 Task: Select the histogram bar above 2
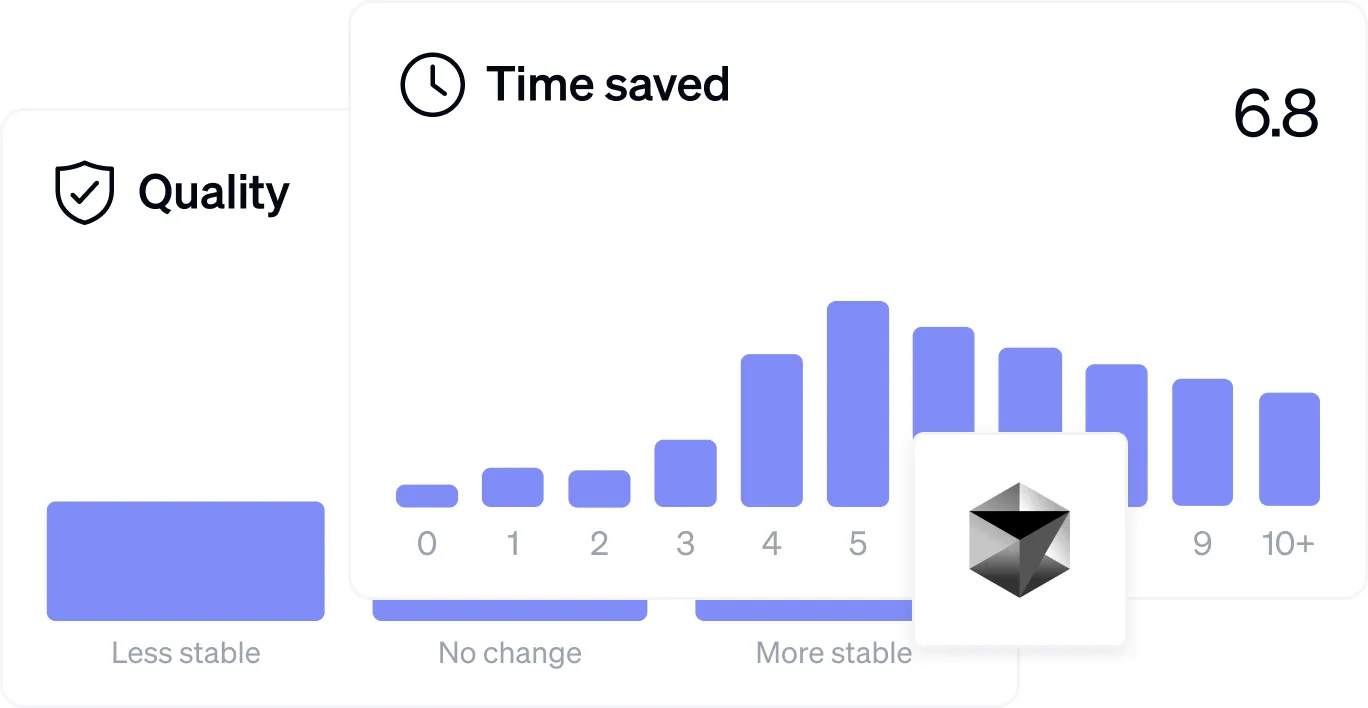[x=599, y=489]
